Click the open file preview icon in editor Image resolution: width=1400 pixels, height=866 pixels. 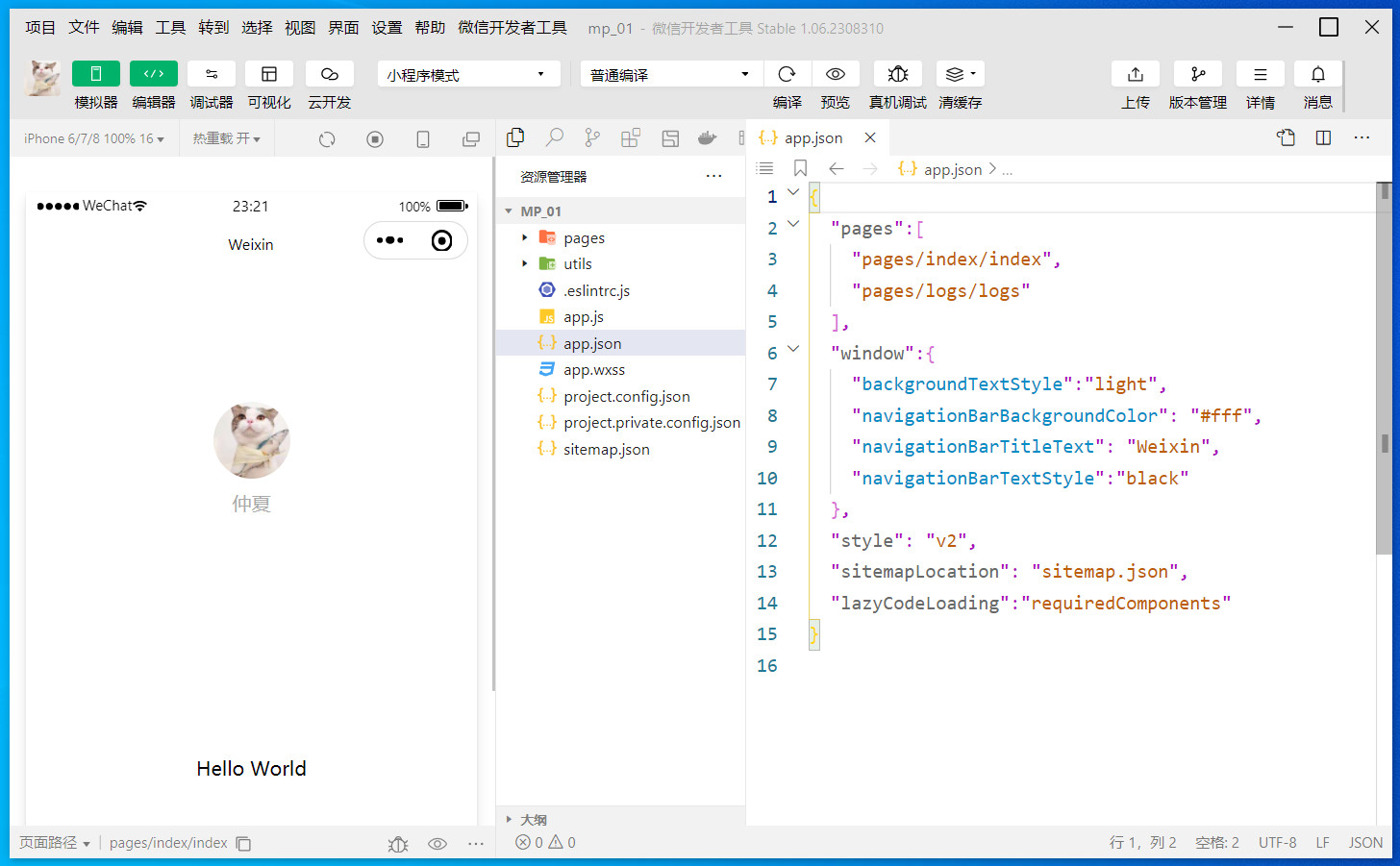click(1287, 137)
